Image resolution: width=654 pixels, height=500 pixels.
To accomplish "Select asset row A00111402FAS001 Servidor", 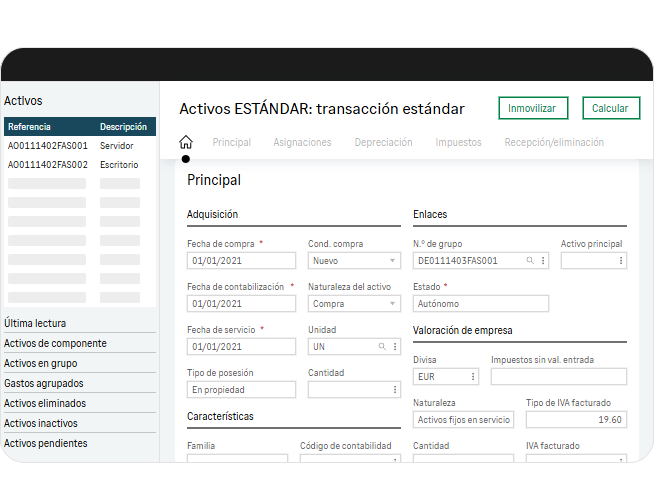I will [79, 146].
